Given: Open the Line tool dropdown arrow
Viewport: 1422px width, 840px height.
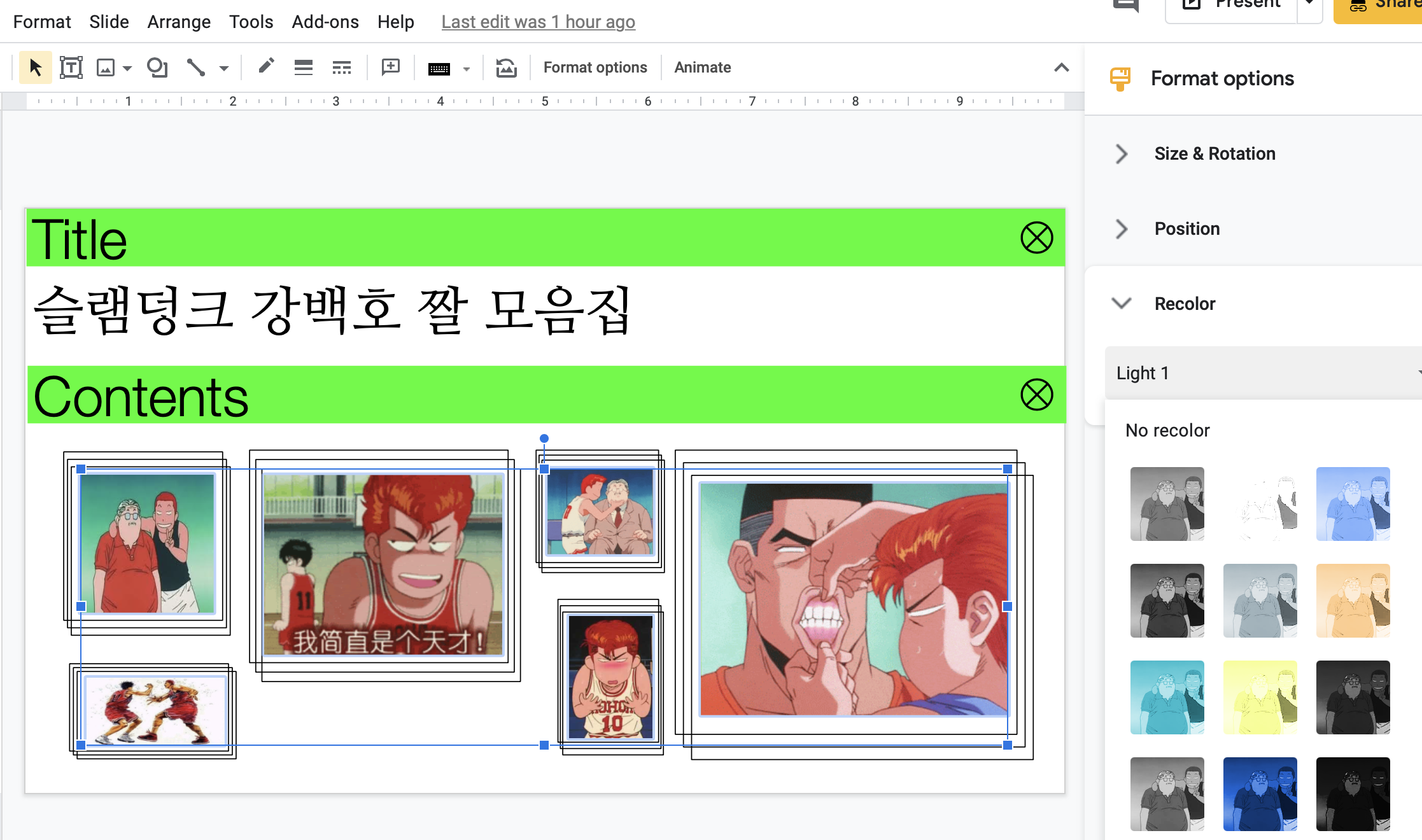Looking at the screenshot, I should [223, 68].
